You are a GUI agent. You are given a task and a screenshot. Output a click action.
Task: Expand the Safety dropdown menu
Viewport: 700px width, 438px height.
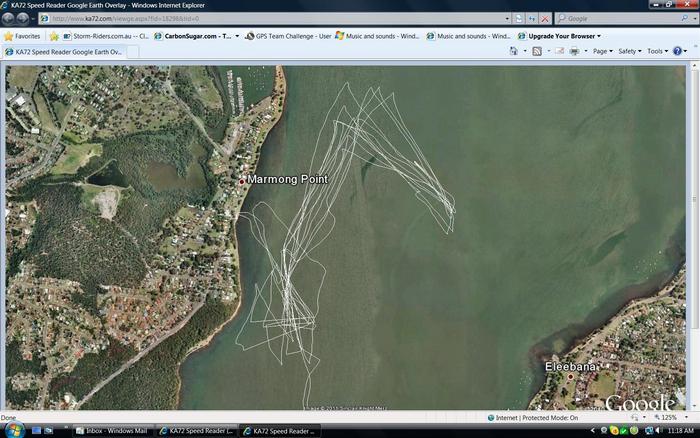click(x=629, y=51)
